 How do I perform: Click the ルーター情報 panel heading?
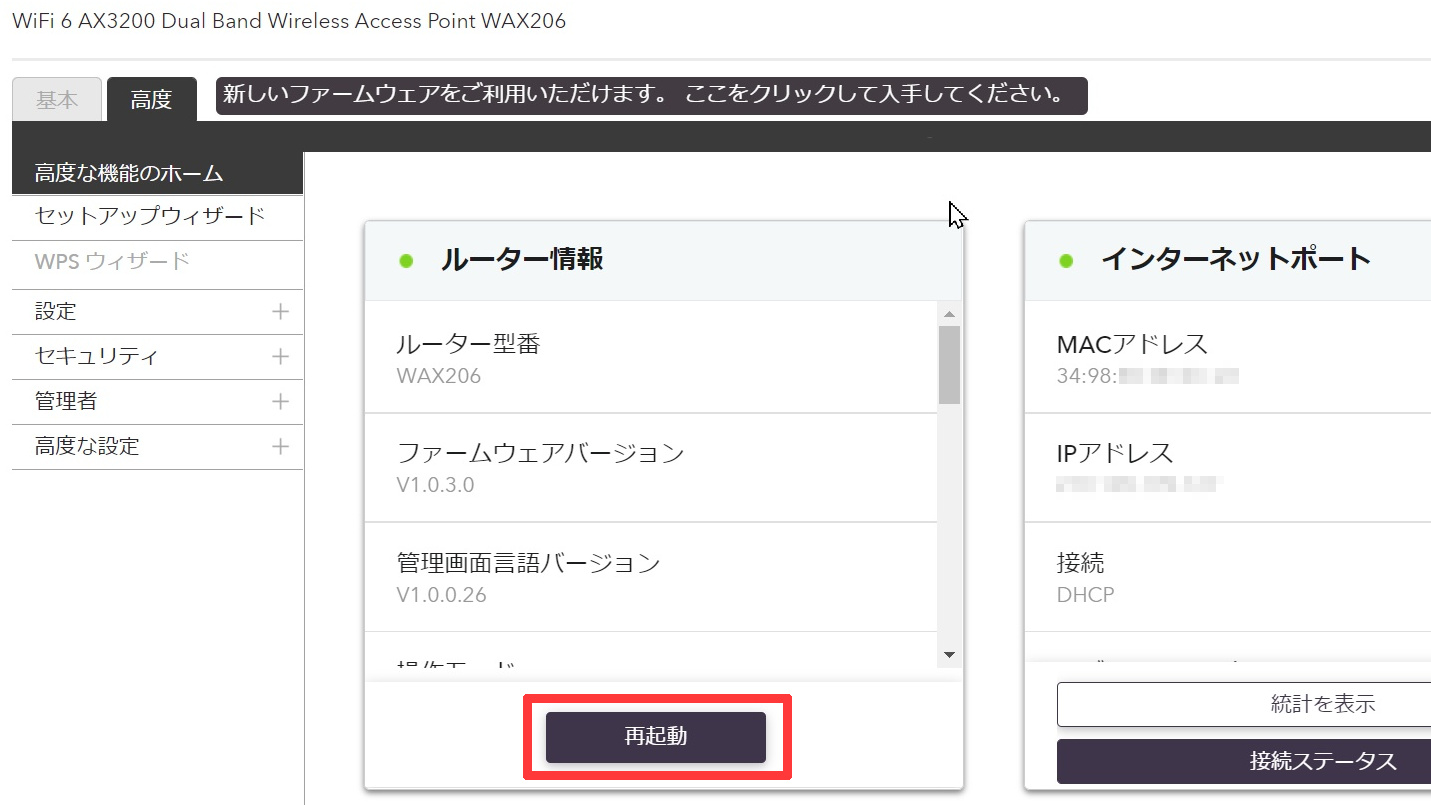(x=522, y=260)
